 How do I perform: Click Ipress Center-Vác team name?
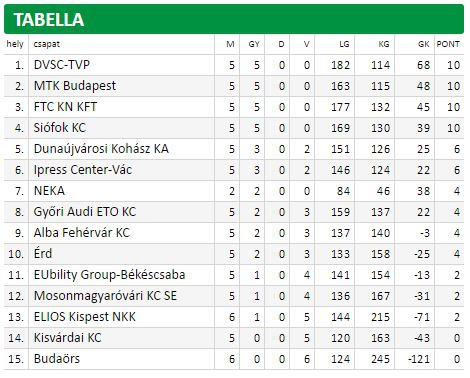(83, 170)
